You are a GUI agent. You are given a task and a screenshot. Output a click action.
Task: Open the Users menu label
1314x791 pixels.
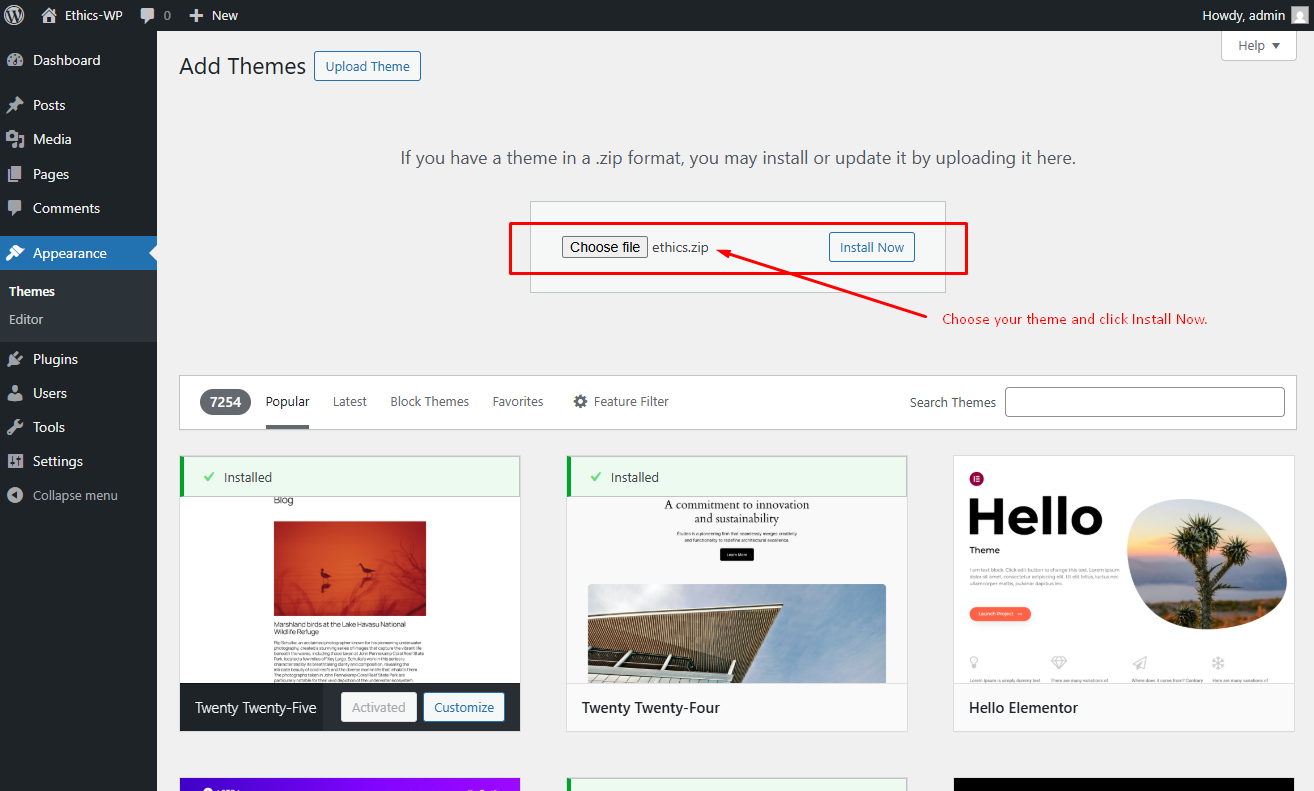coord(50,393)
